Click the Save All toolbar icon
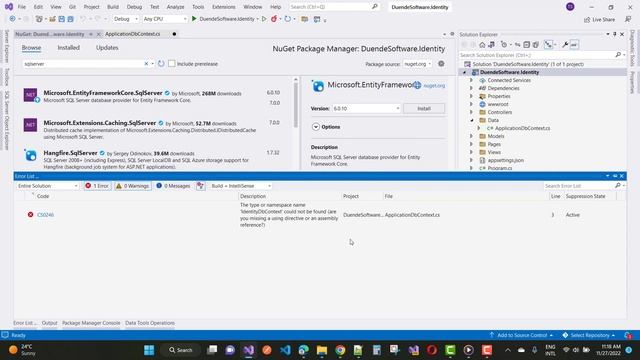 (x=70, y=19)
